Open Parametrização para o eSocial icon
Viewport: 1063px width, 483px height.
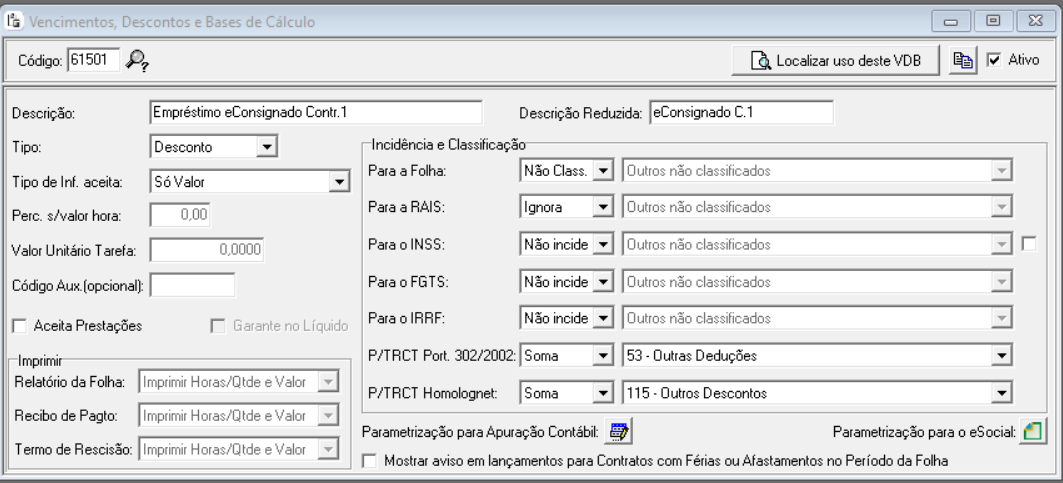tap(1031, 432)
